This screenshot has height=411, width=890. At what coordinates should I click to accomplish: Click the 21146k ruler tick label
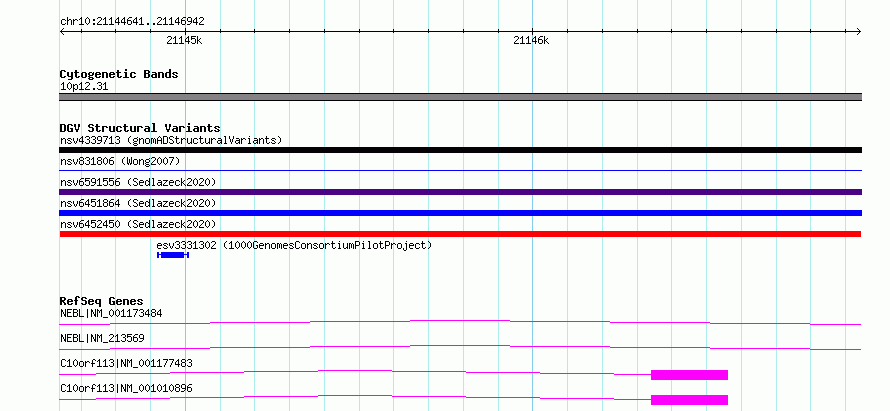coord(531,40)
